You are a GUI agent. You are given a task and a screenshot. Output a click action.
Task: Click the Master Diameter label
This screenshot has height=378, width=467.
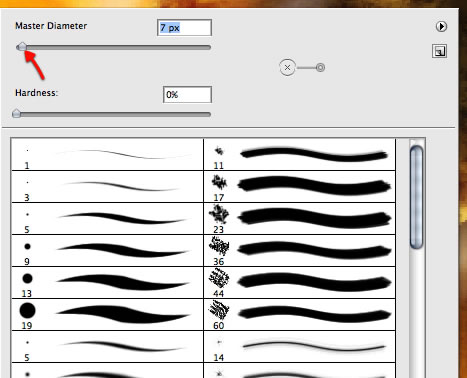click(x=51, y=26)
